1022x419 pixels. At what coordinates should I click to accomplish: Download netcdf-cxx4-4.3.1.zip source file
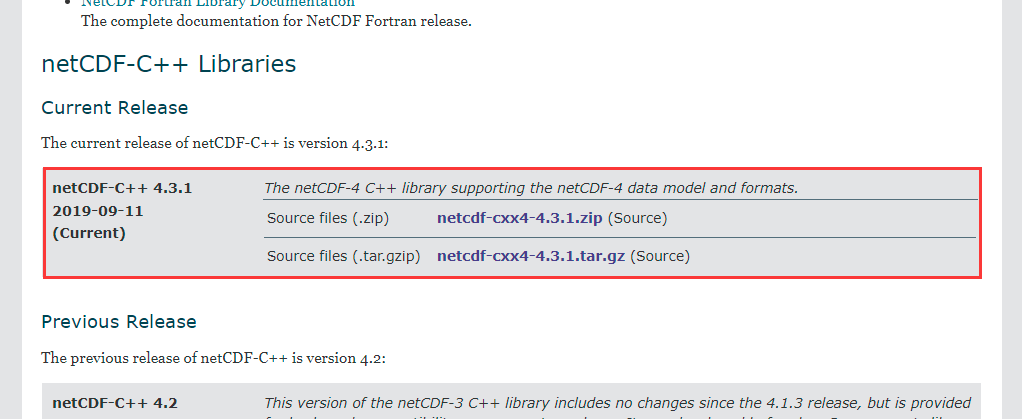[x=519, y=218]
